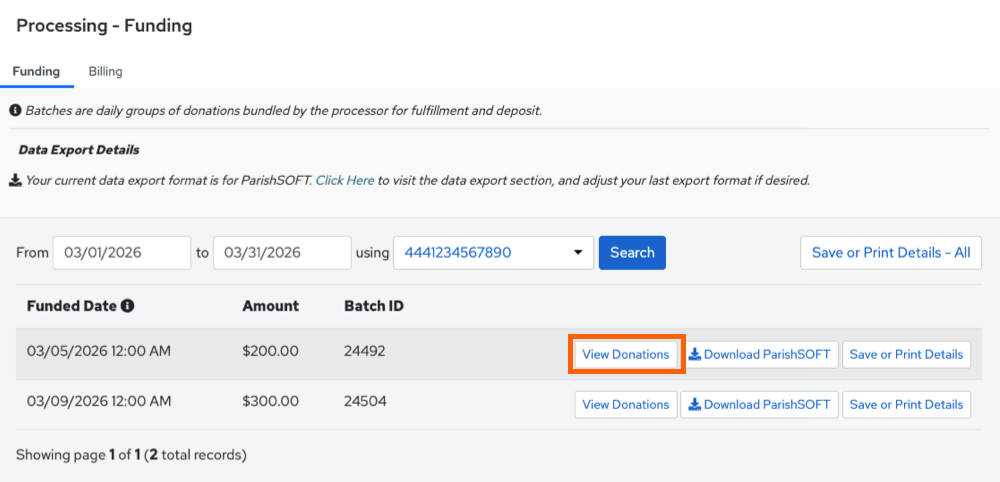1000x482 pixels.
Task: Switch to the Billing tab
Action: click(x=105, y=71)
